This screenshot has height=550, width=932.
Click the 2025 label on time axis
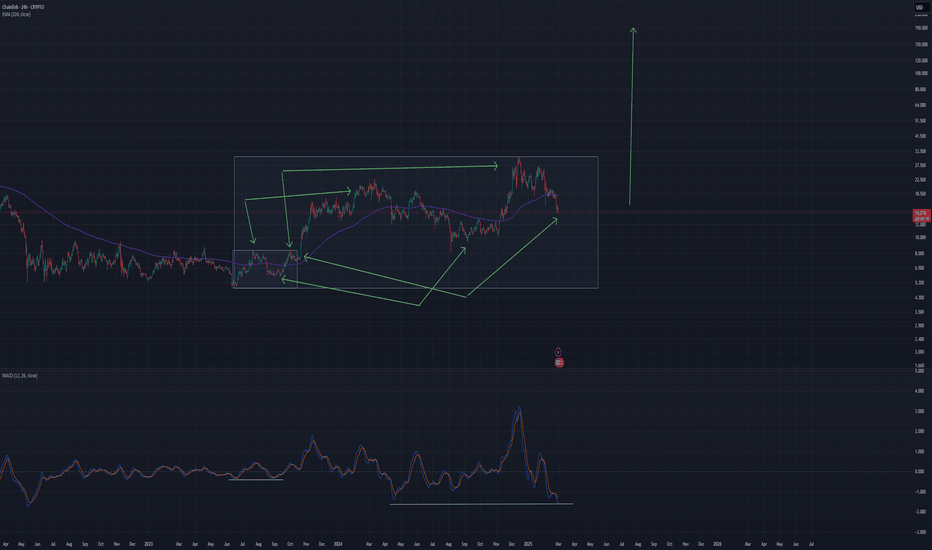pos(528,544)
